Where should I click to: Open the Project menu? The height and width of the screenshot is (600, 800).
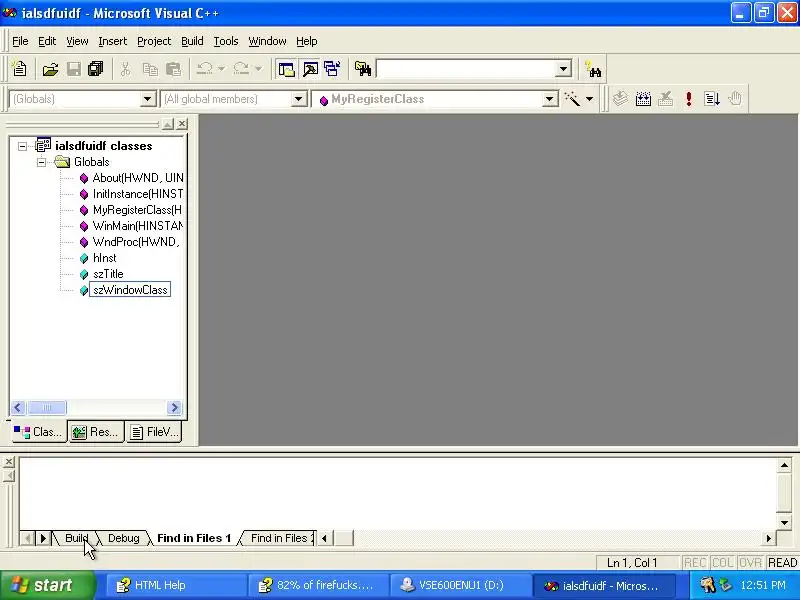(154, 41)
